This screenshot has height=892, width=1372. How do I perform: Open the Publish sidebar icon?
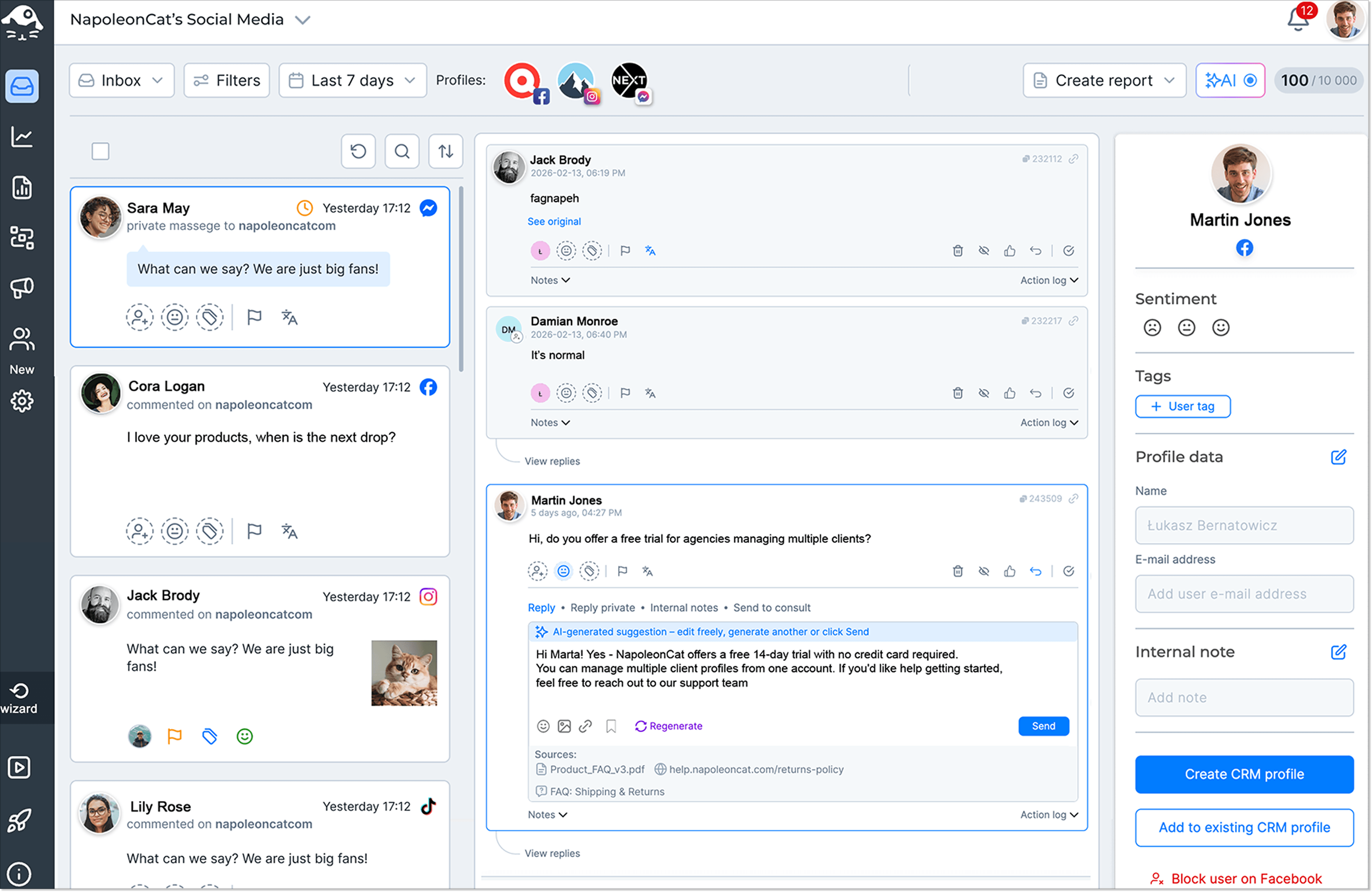pos(22,238)
